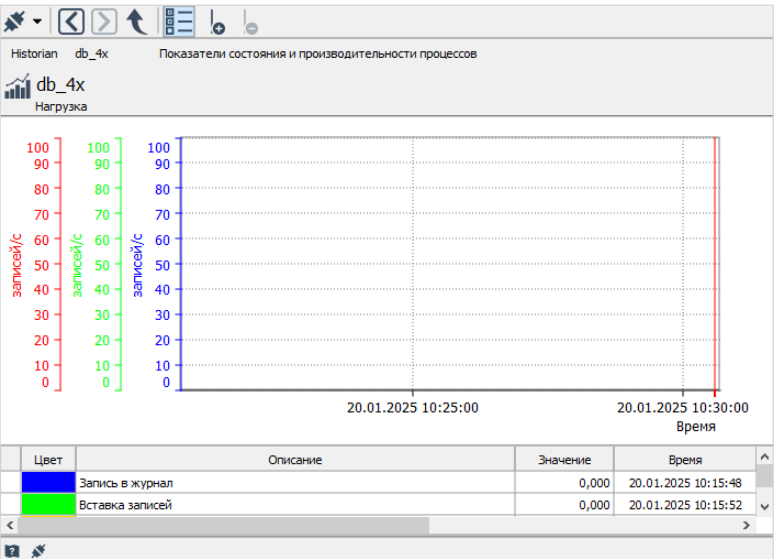Click the green color swatch
This screenshot has height=559, width=775.
click(x=48, y=505)
